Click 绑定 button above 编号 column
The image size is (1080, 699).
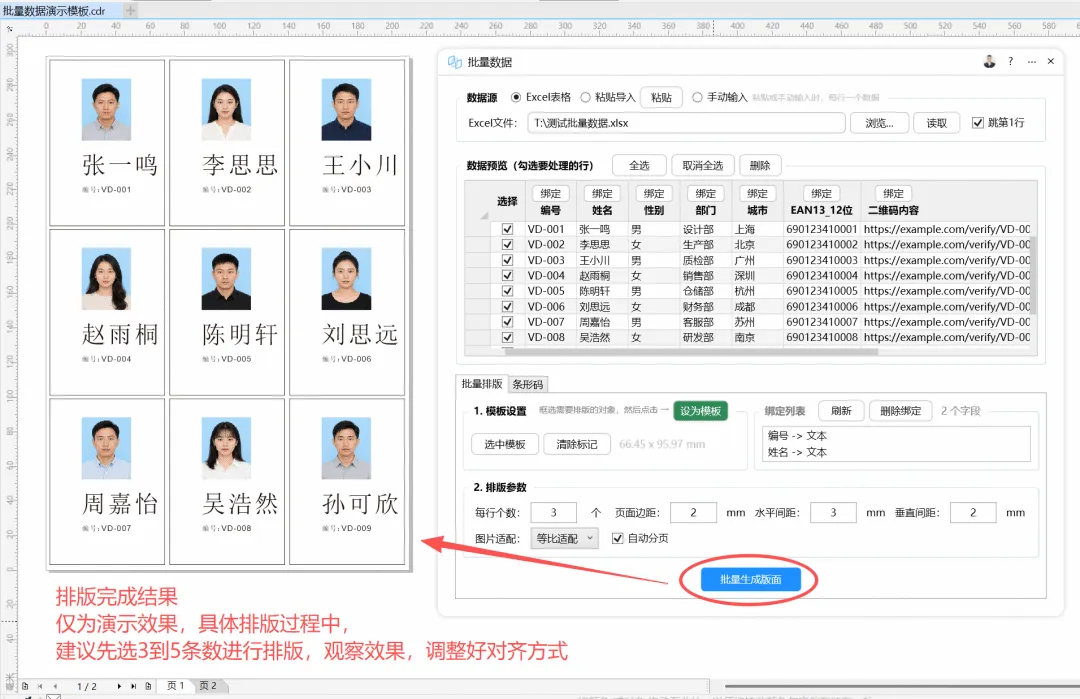[550, 194]
